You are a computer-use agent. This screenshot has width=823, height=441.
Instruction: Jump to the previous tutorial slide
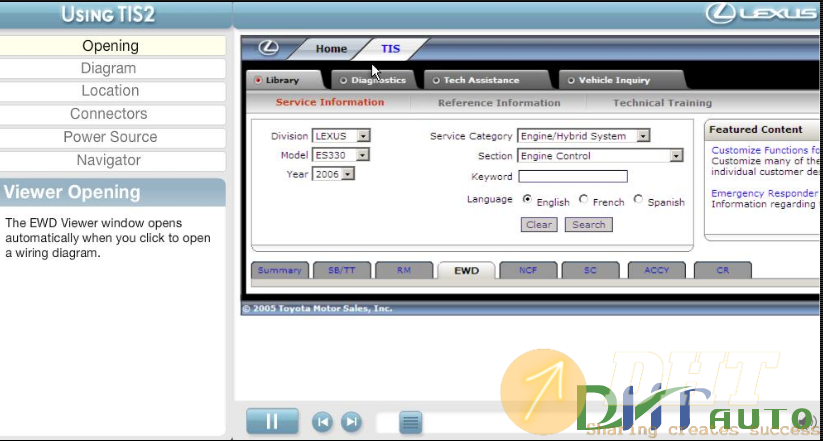322,422
